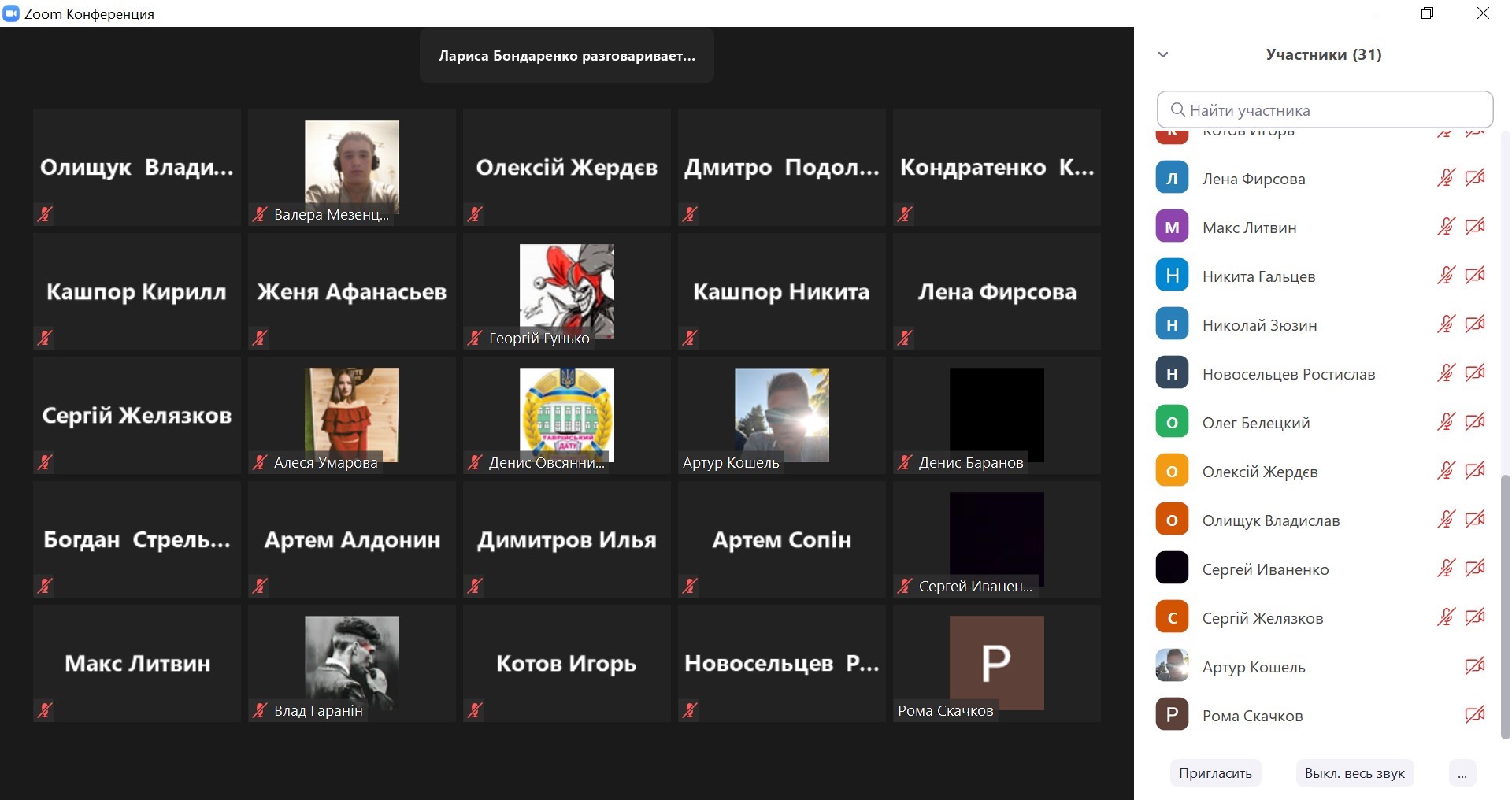Click muted mic icon on Артем Алдонин tile

pos(260,586)
